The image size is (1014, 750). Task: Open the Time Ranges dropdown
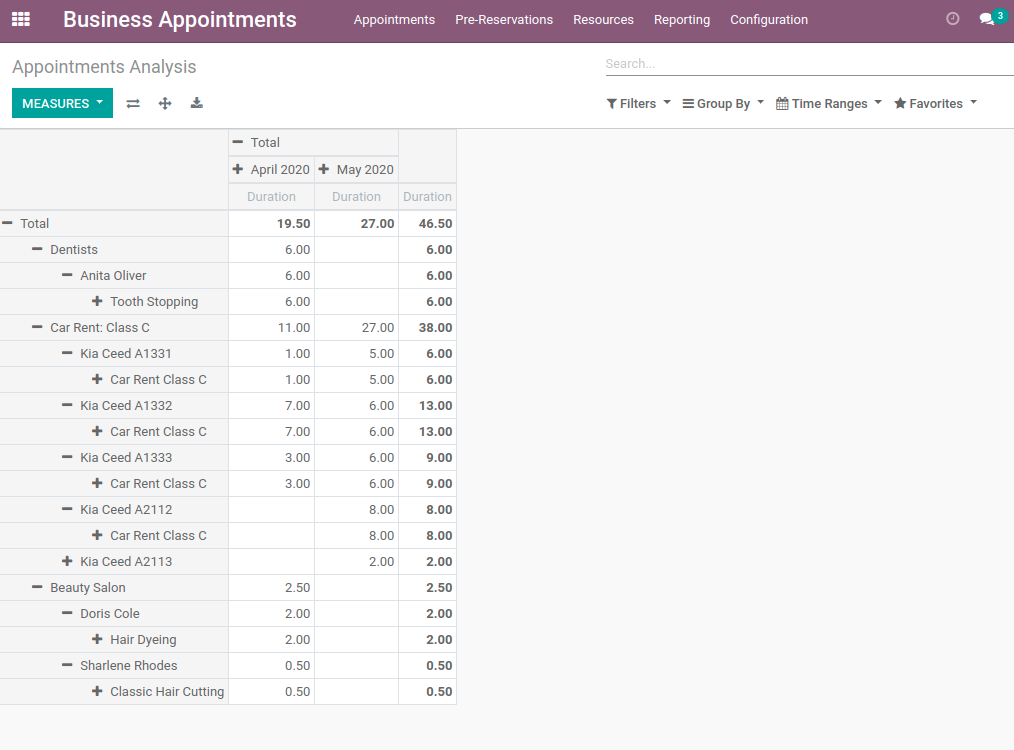[x=828, y=103]
